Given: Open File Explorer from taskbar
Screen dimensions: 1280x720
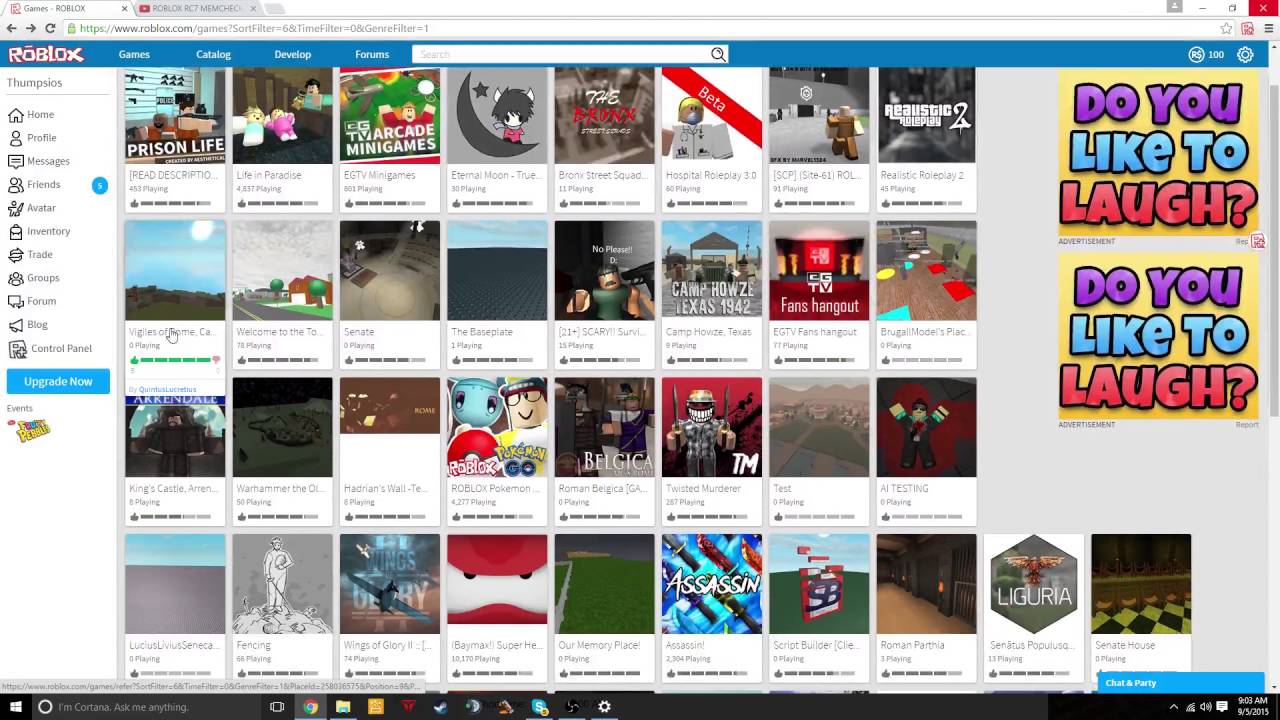Looking at the screenshot, I should 343,706.
